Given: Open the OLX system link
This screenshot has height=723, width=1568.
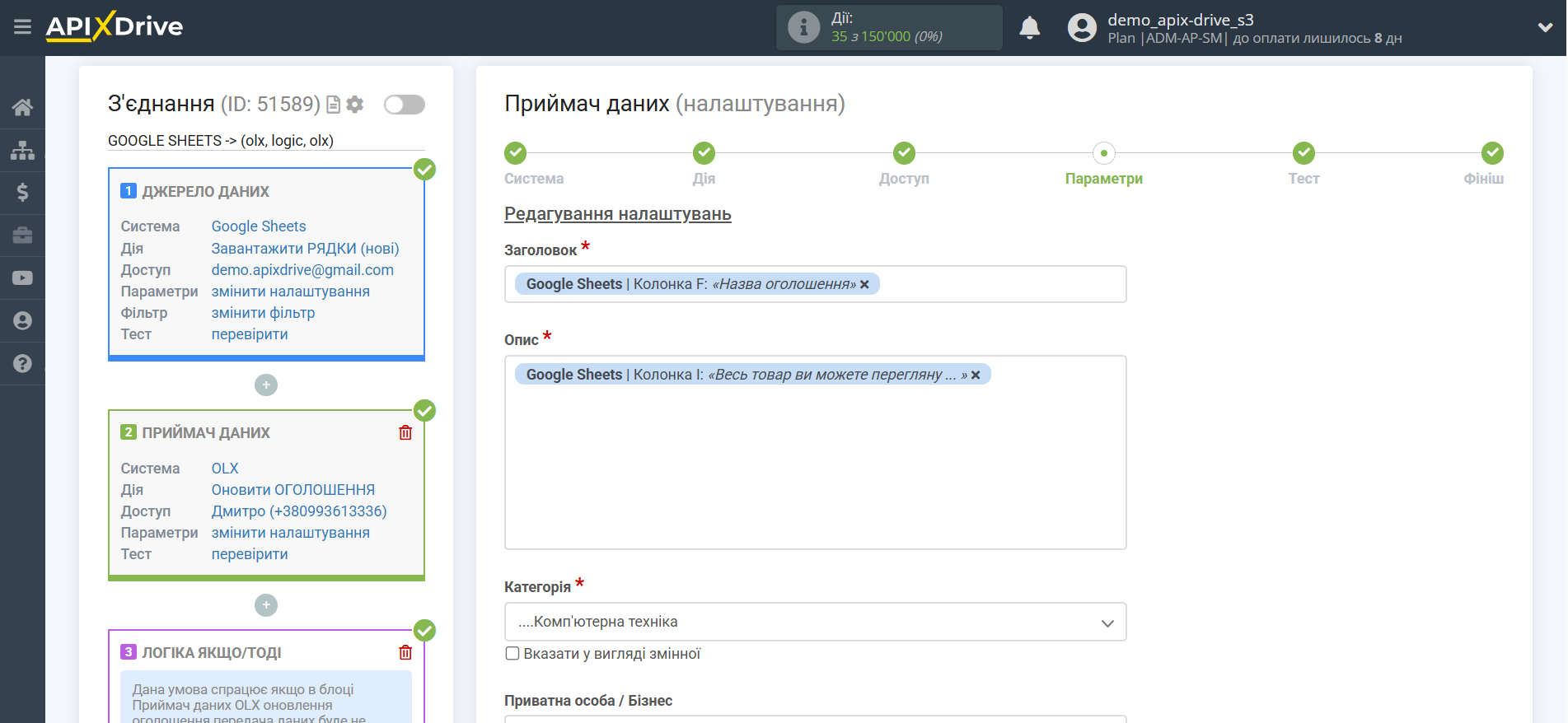Looking at the screenshot, I should pyautogui.click(x=225, y=468).
